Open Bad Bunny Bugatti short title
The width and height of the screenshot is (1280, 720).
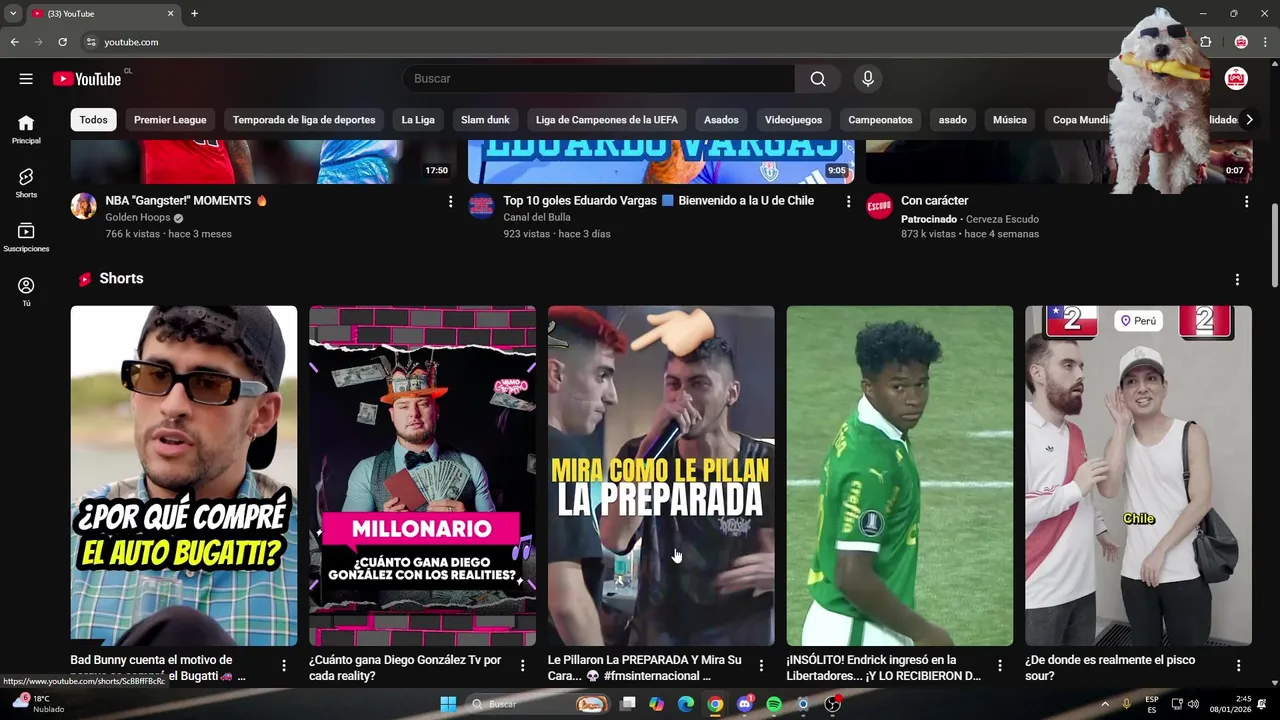(158, 668)
